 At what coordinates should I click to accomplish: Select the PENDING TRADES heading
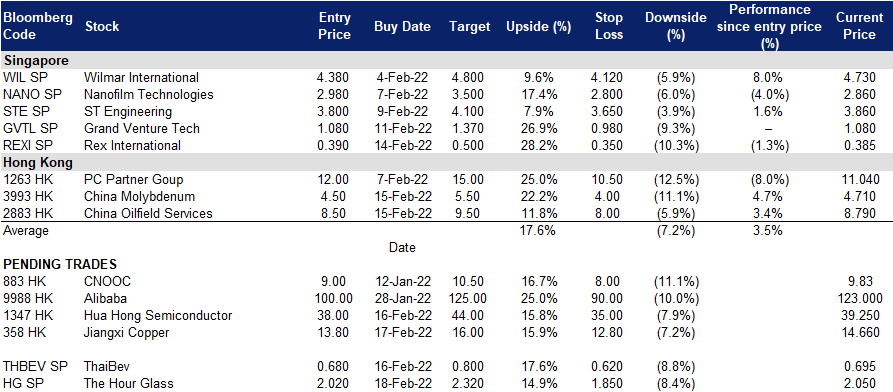[60, 264]
